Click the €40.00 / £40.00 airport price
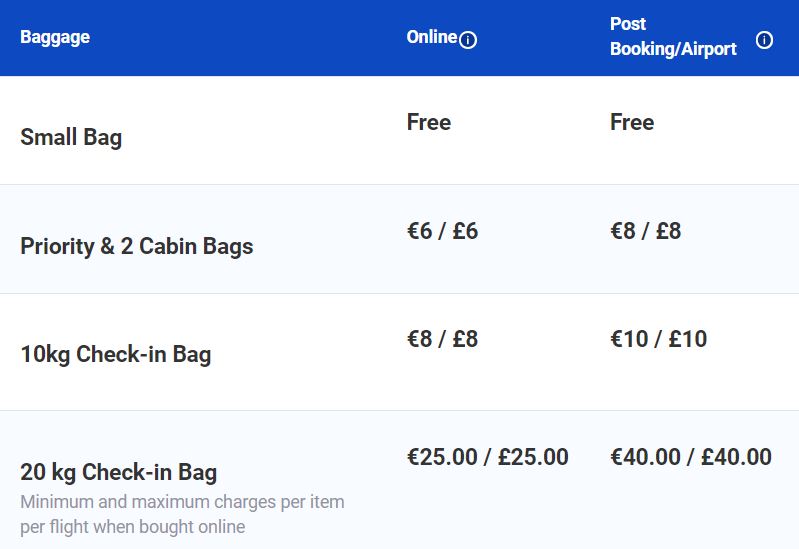Screen dimensions: 799x549 click(x=691, y=457)
